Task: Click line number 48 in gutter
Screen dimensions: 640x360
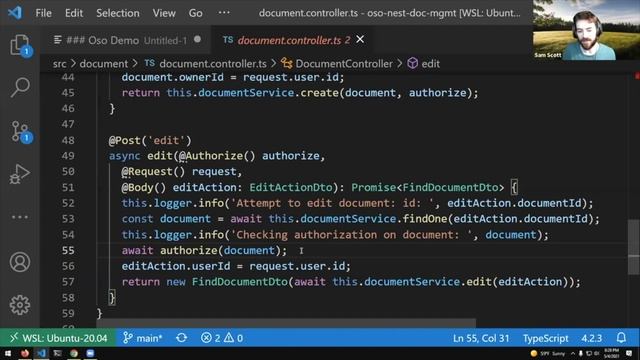Action: tap(68, 140)
